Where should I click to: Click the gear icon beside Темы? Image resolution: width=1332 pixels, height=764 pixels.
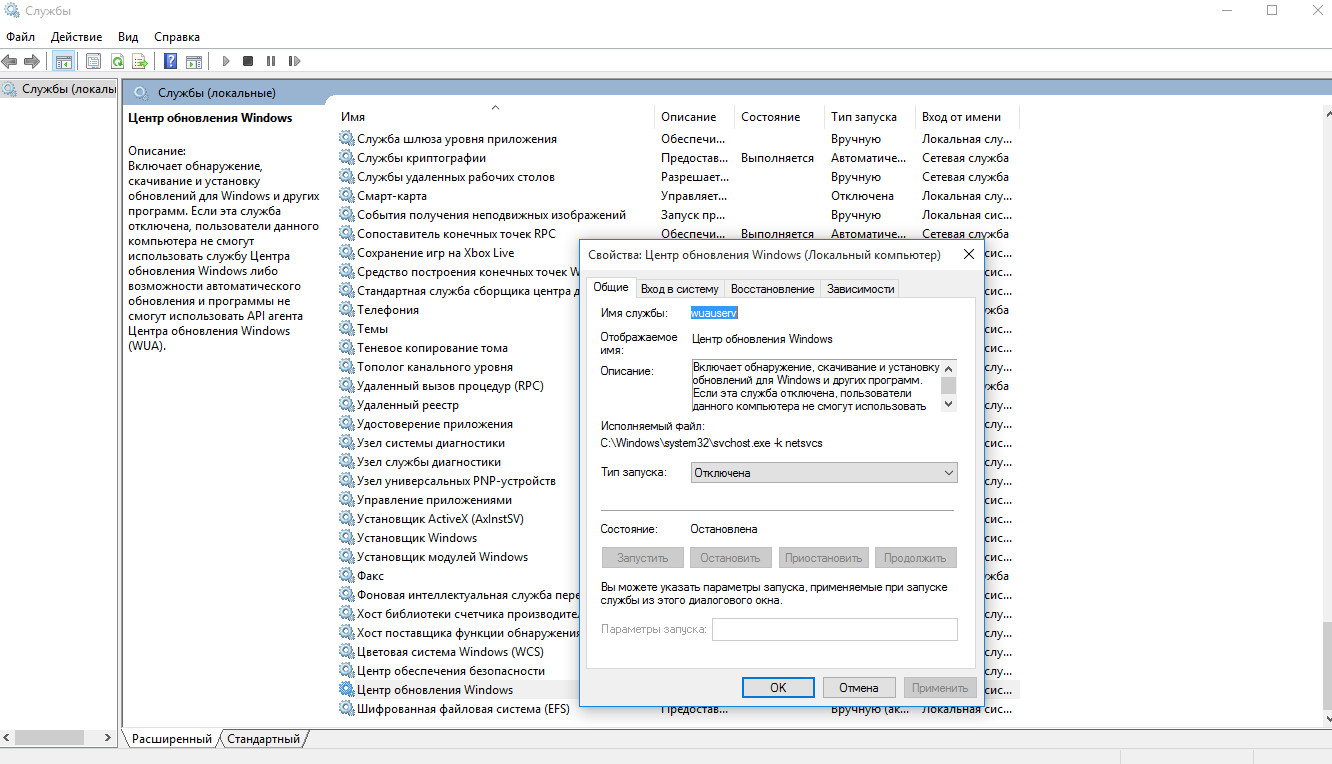[x=347, y=329]
